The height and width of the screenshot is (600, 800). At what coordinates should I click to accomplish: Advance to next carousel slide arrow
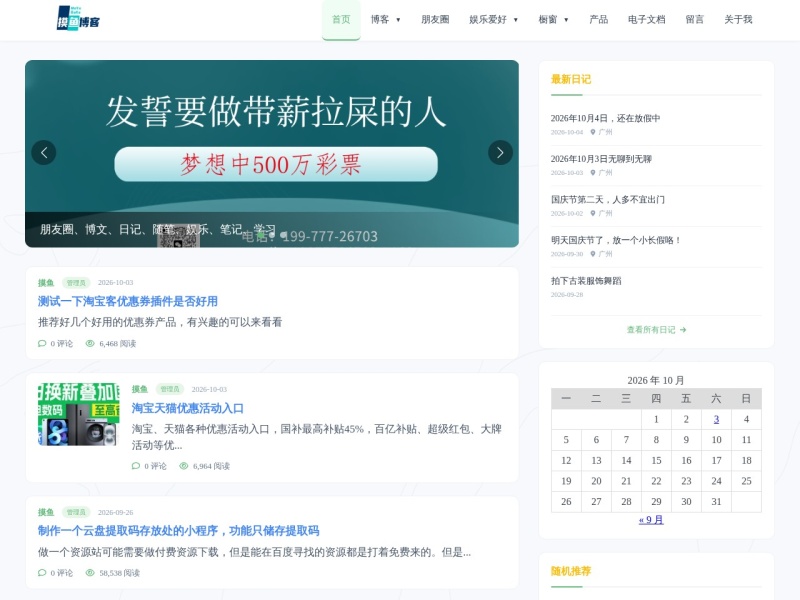[500, 153]
